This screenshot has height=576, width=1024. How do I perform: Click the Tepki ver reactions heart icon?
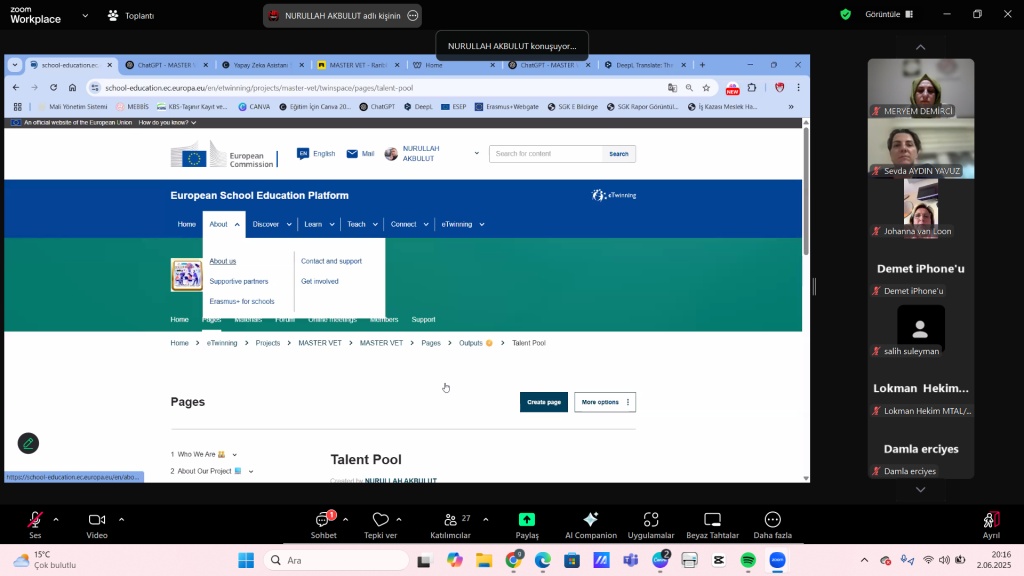tap(380, 520)
